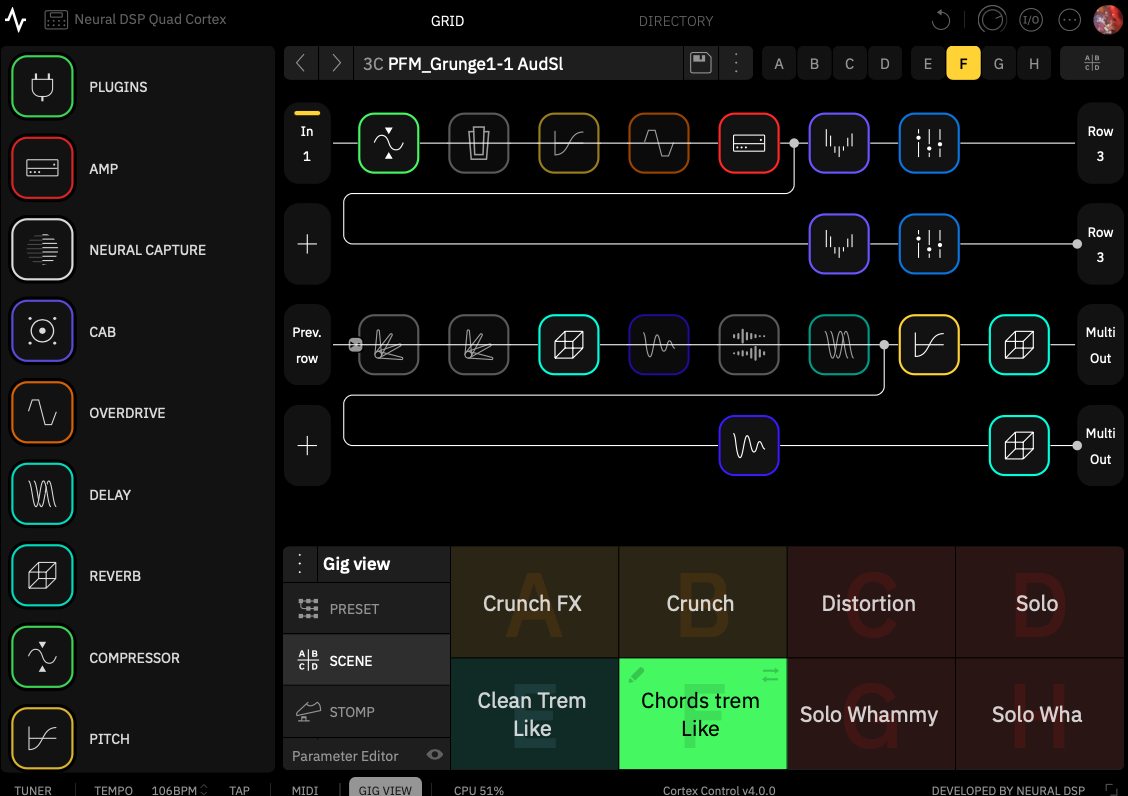Open the I/O settings icon

(x=1031, y=20)
